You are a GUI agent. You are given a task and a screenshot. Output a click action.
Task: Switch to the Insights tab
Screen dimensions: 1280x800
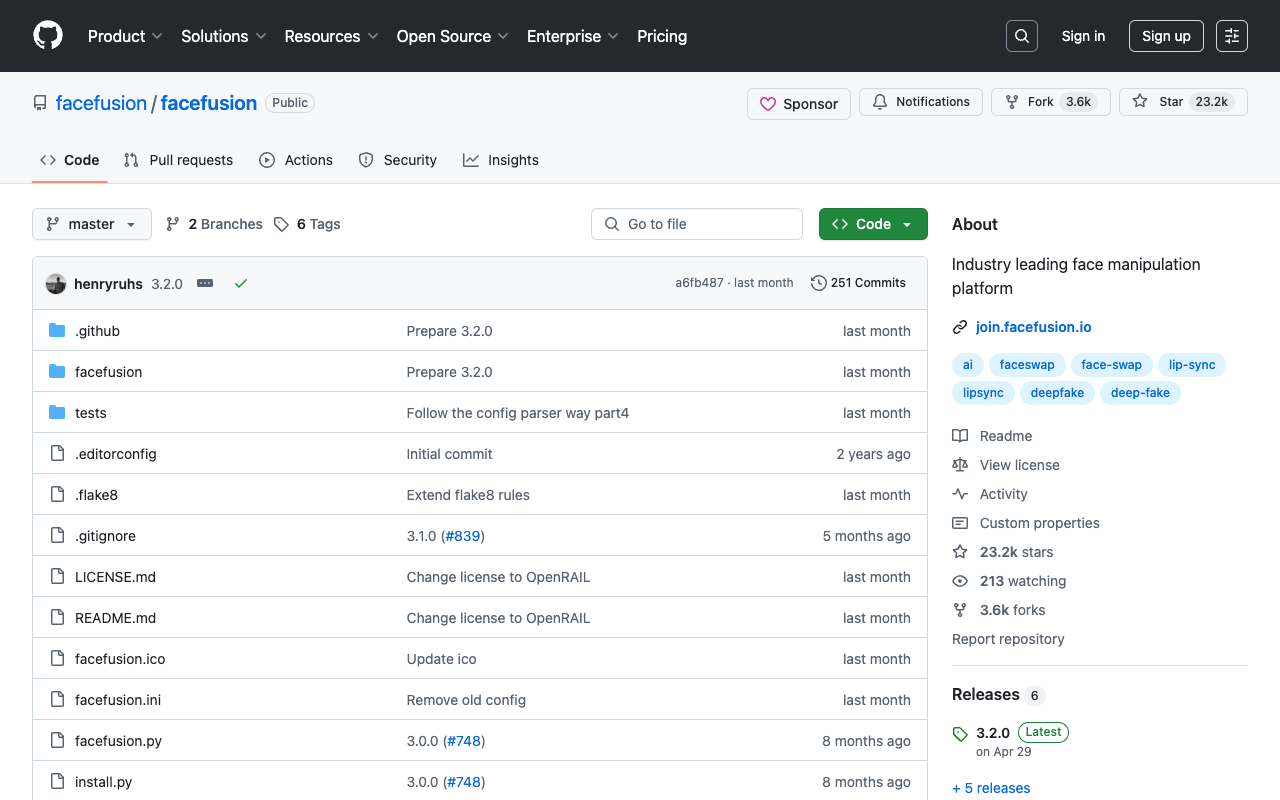(501, 160)
